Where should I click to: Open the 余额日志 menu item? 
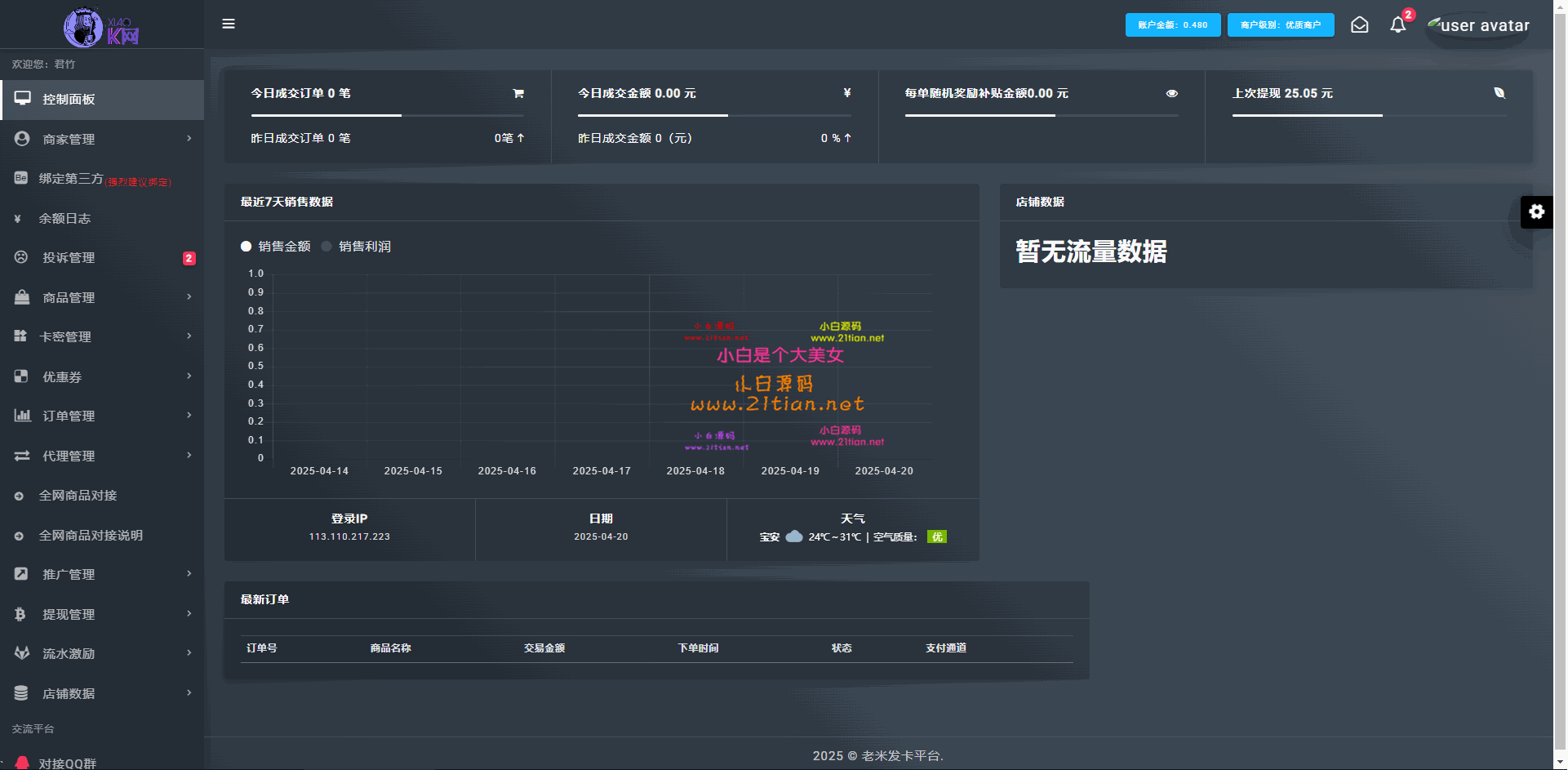coord(102,218)
